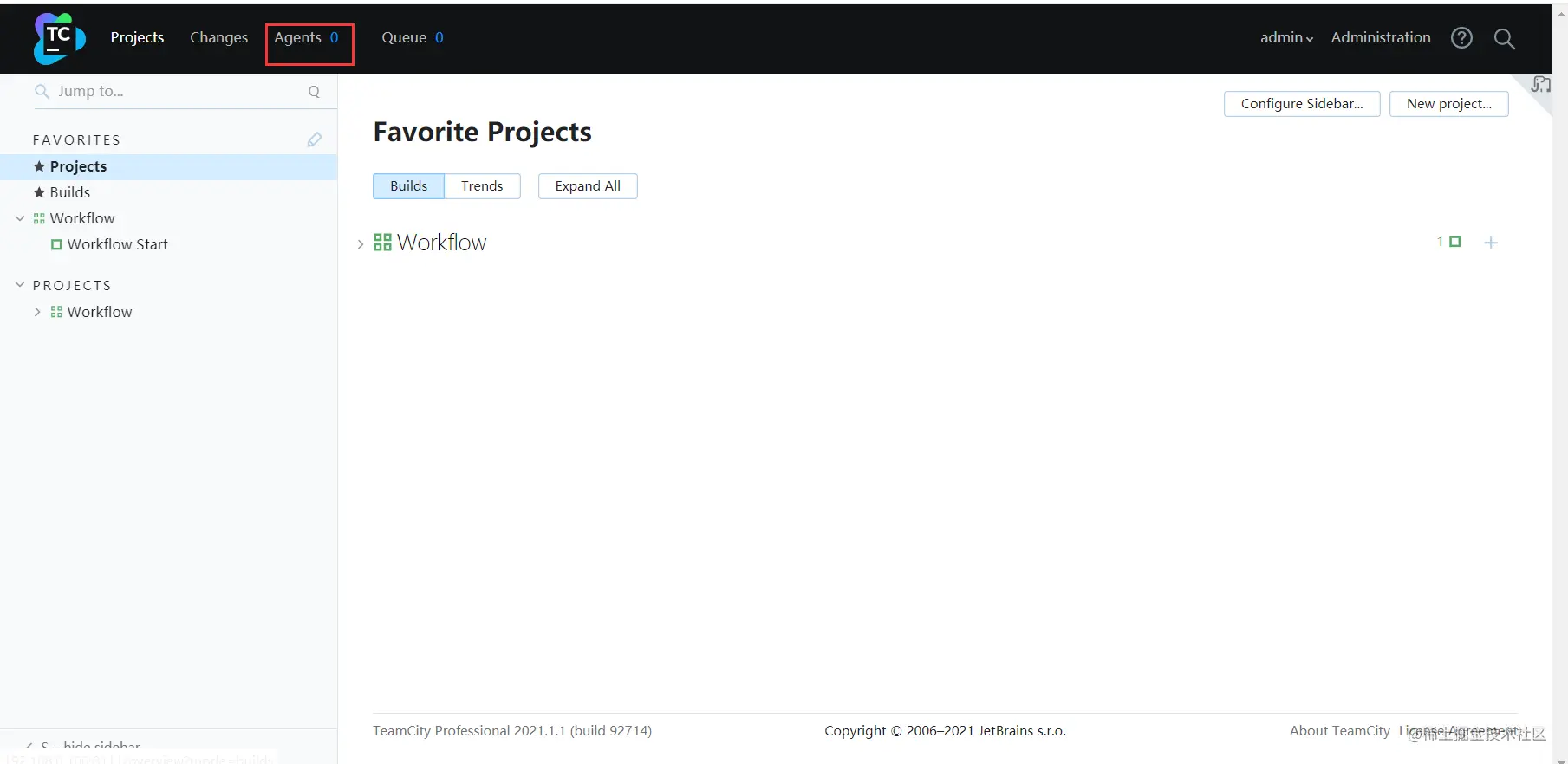
Task: Open the admin user dropdown
Action: click(1286, 37)
